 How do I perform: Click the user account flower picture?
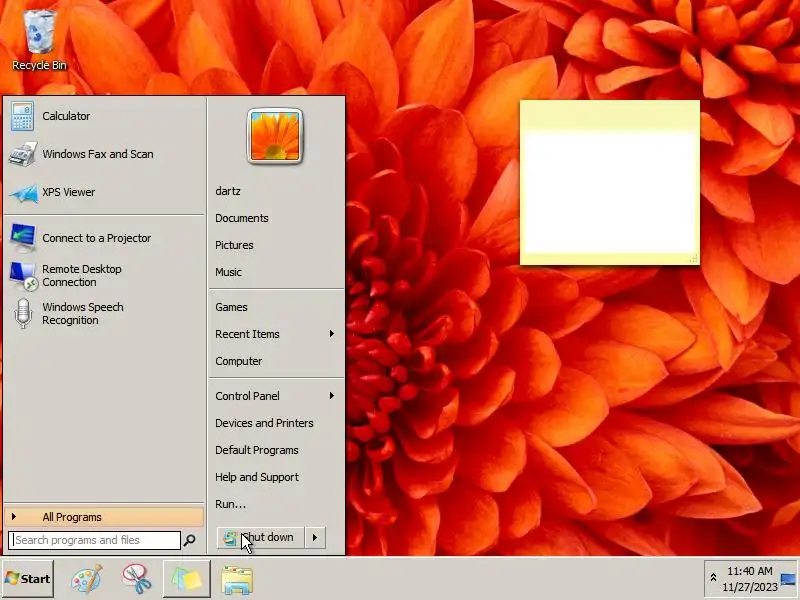tap(275, 136)
